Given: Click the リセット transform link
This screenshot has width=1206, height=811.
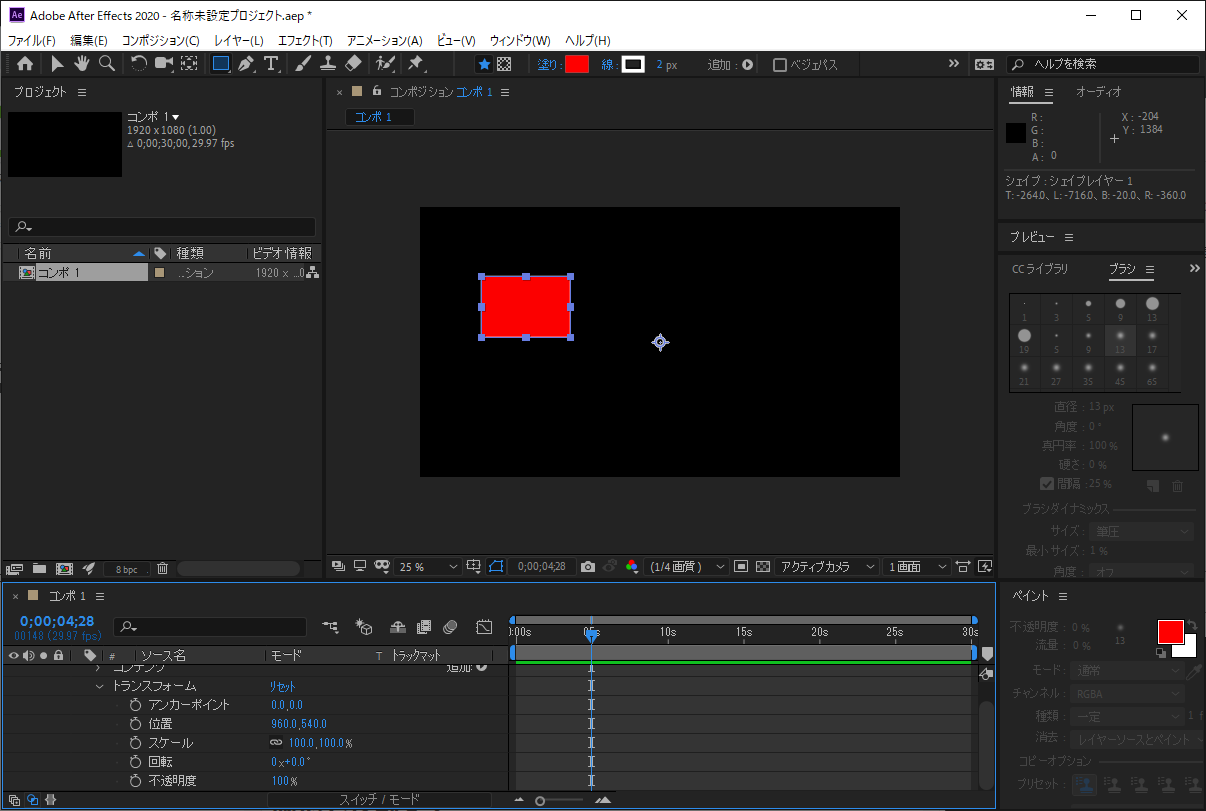Looking at the screenshot, I should point(282,687).
